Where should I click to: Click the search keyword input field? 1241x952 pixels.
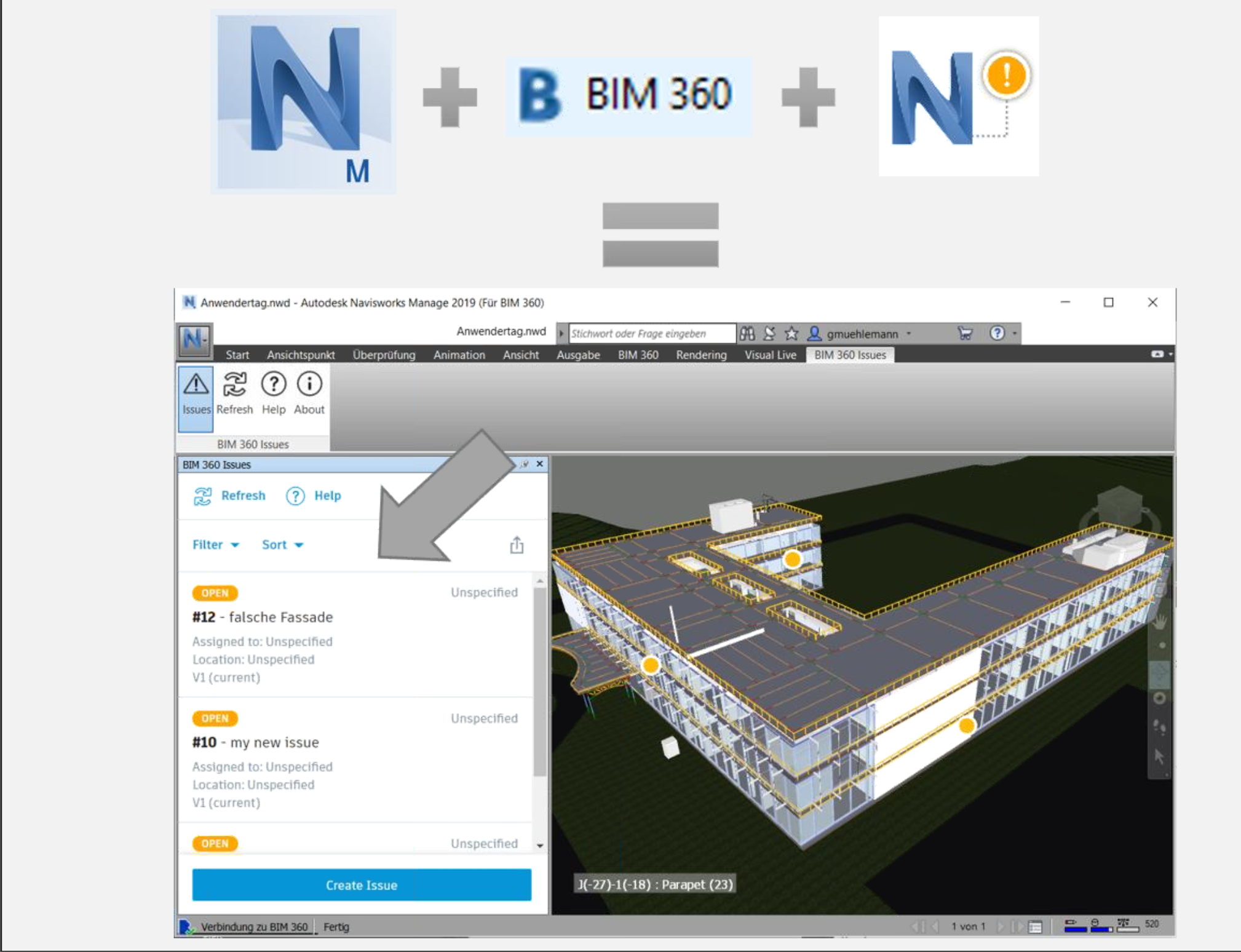[x=651, y=333]
